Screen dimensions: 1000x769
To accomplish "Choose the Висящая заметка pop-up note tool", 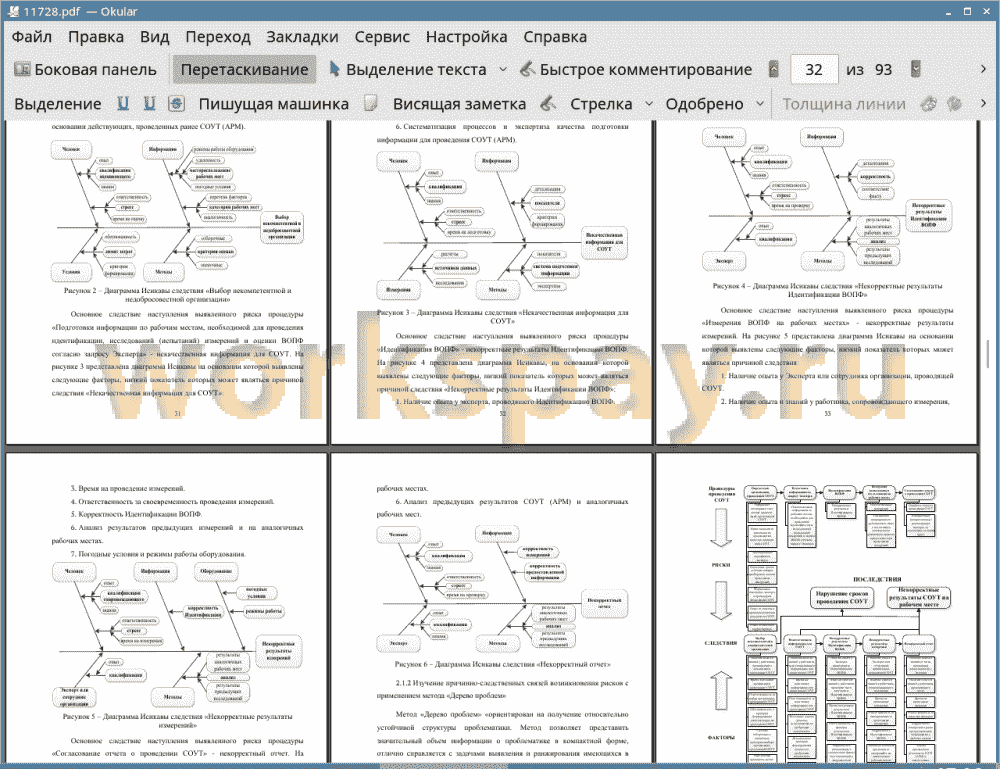I will (x=459, y=104).
